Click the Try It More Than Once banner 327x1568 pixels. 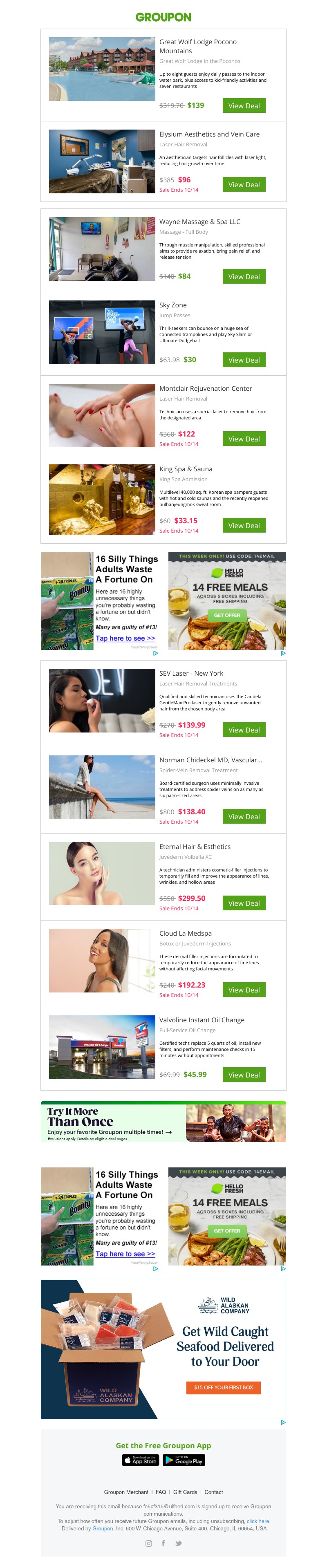tap(163, 1122)
